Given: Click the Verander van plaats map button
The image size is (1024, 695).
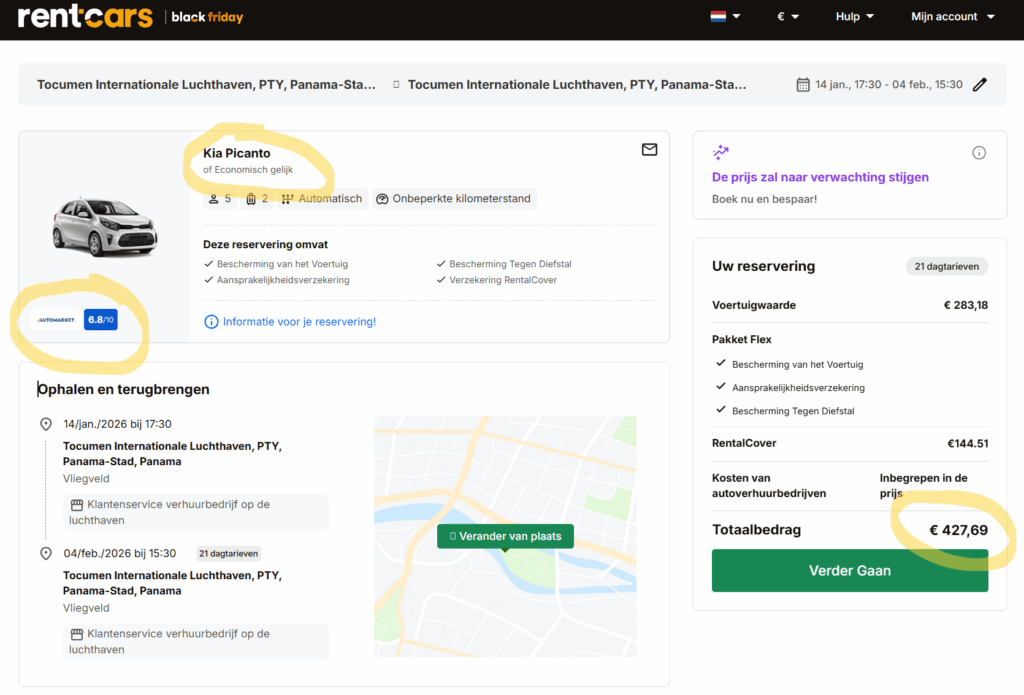Looking at the screenshot, I should pyautogui.click(x=505, y=536).
